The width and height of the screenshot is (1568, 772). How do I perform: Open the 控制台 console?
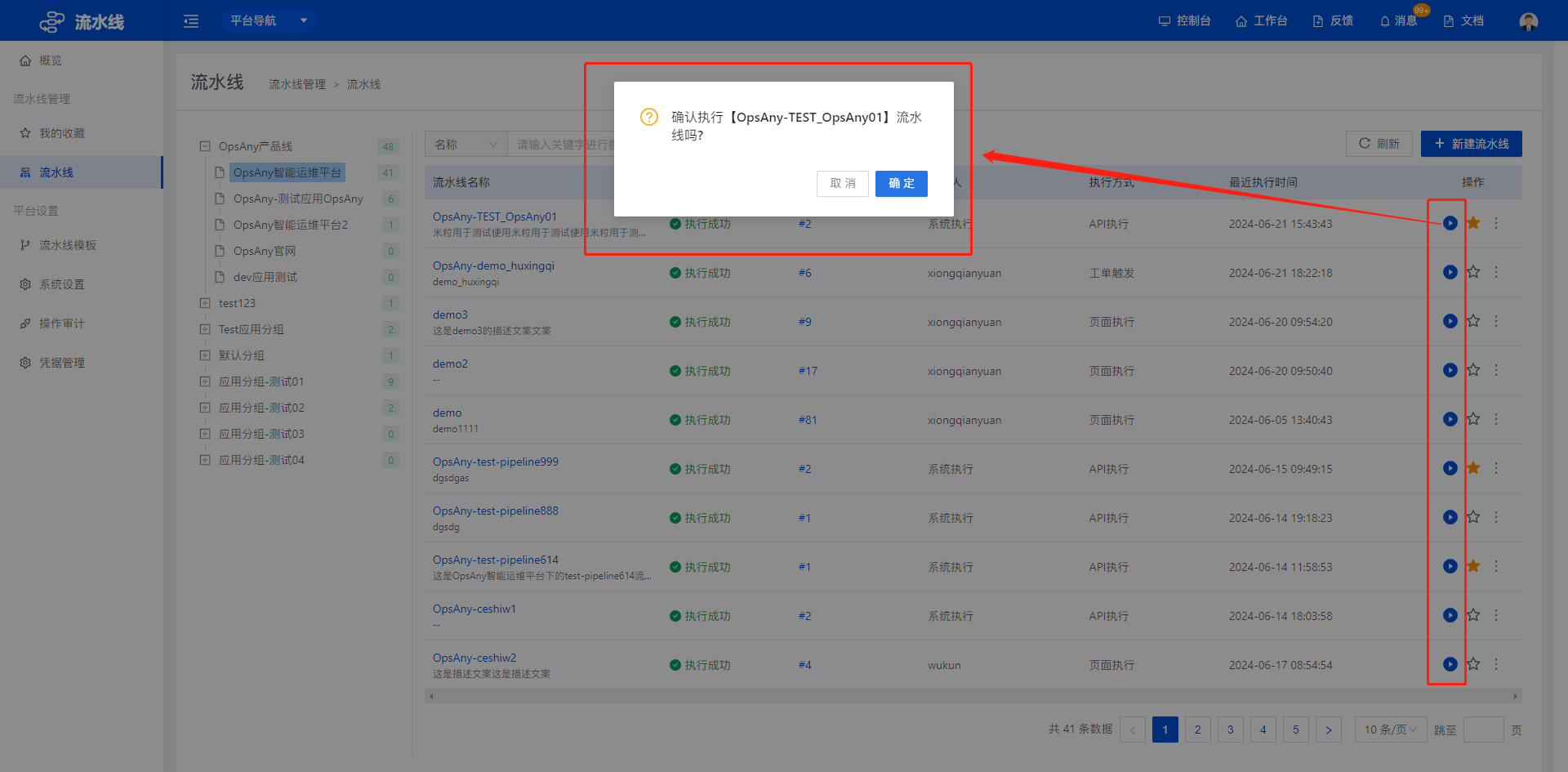1185,21
